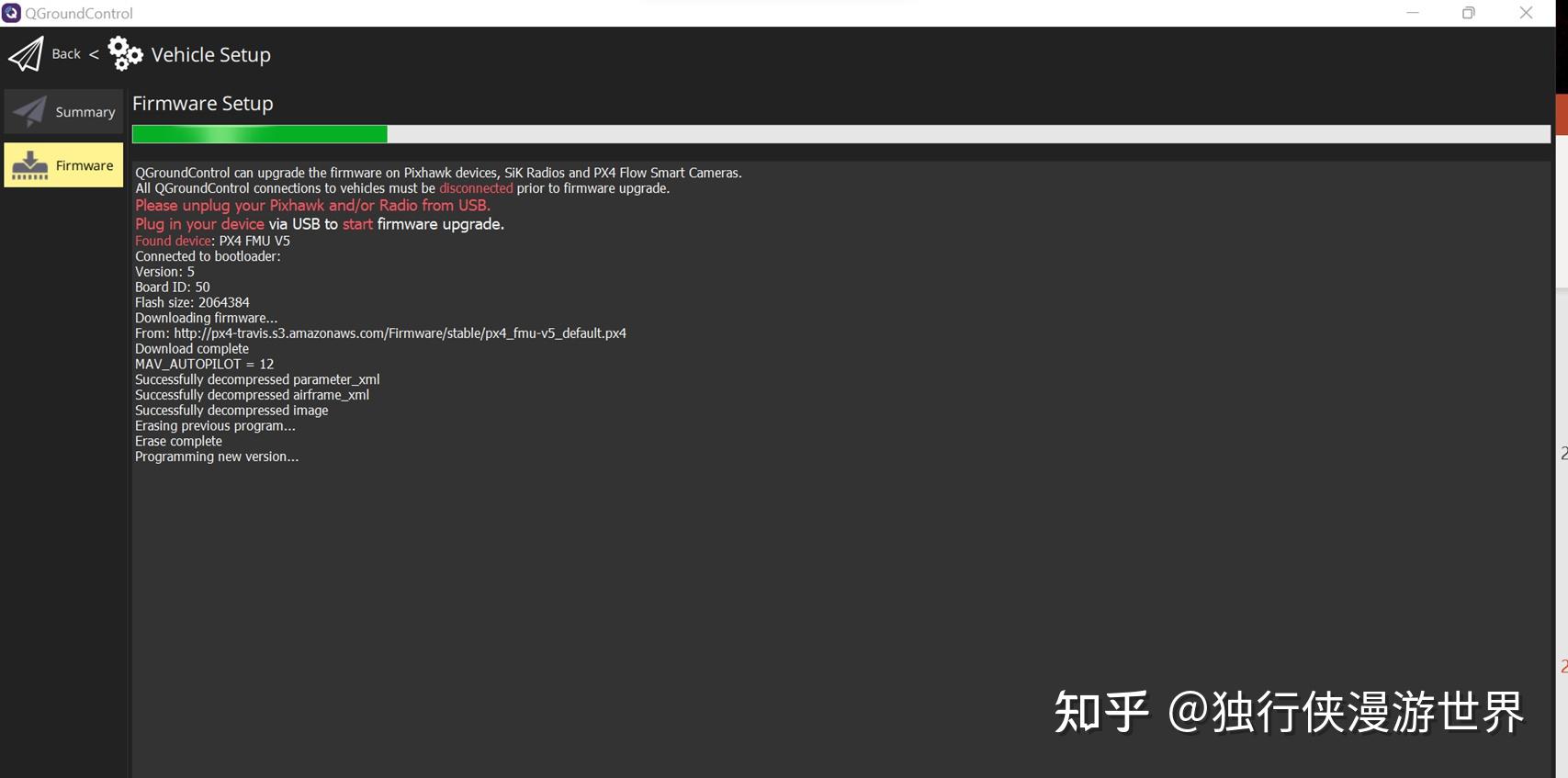Click the Back label
Screen dimensions: 1568x778
click(x=66, y=54)
